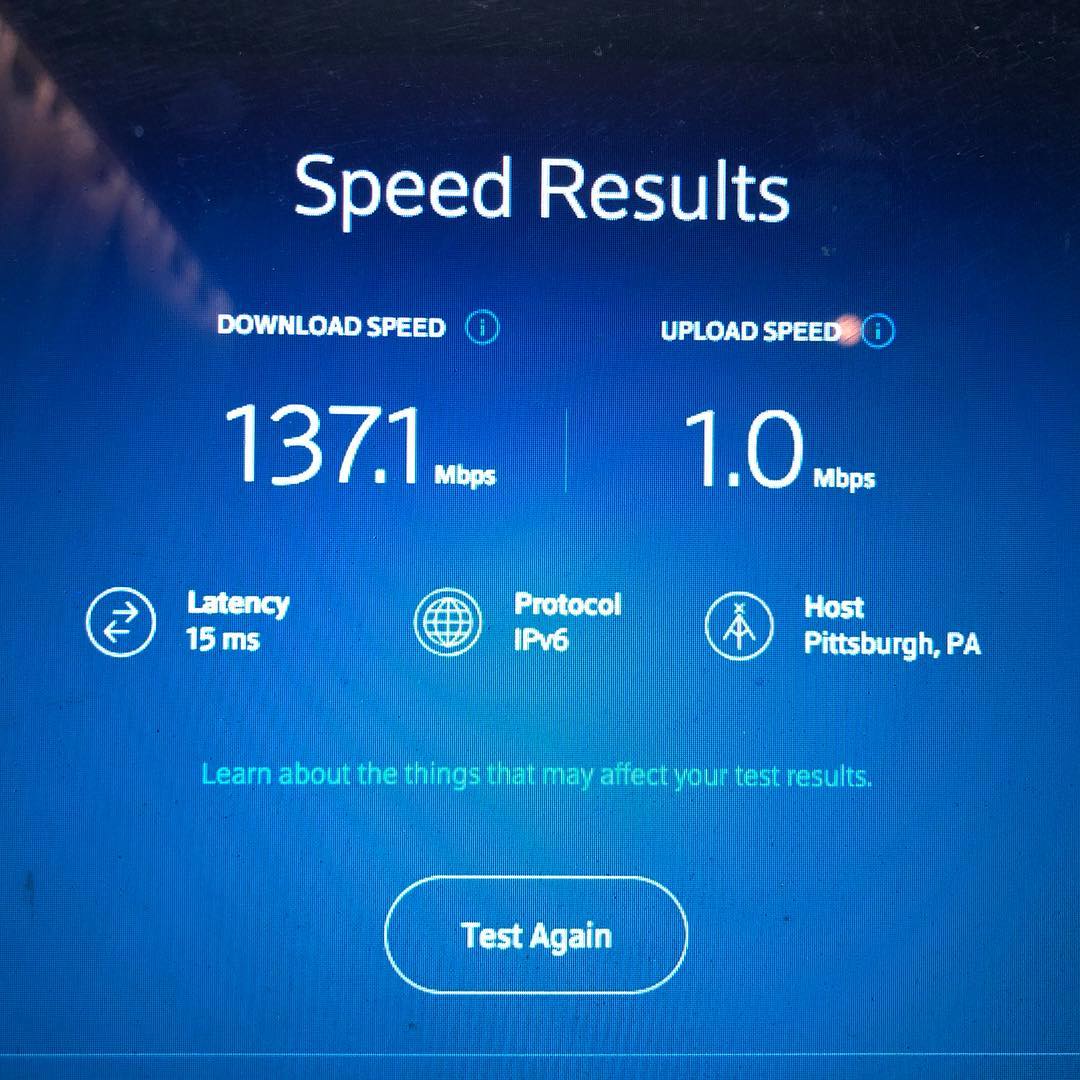Select the Latency arrows icon
Screen dimensions: 1080x1080
coord(121,622)
